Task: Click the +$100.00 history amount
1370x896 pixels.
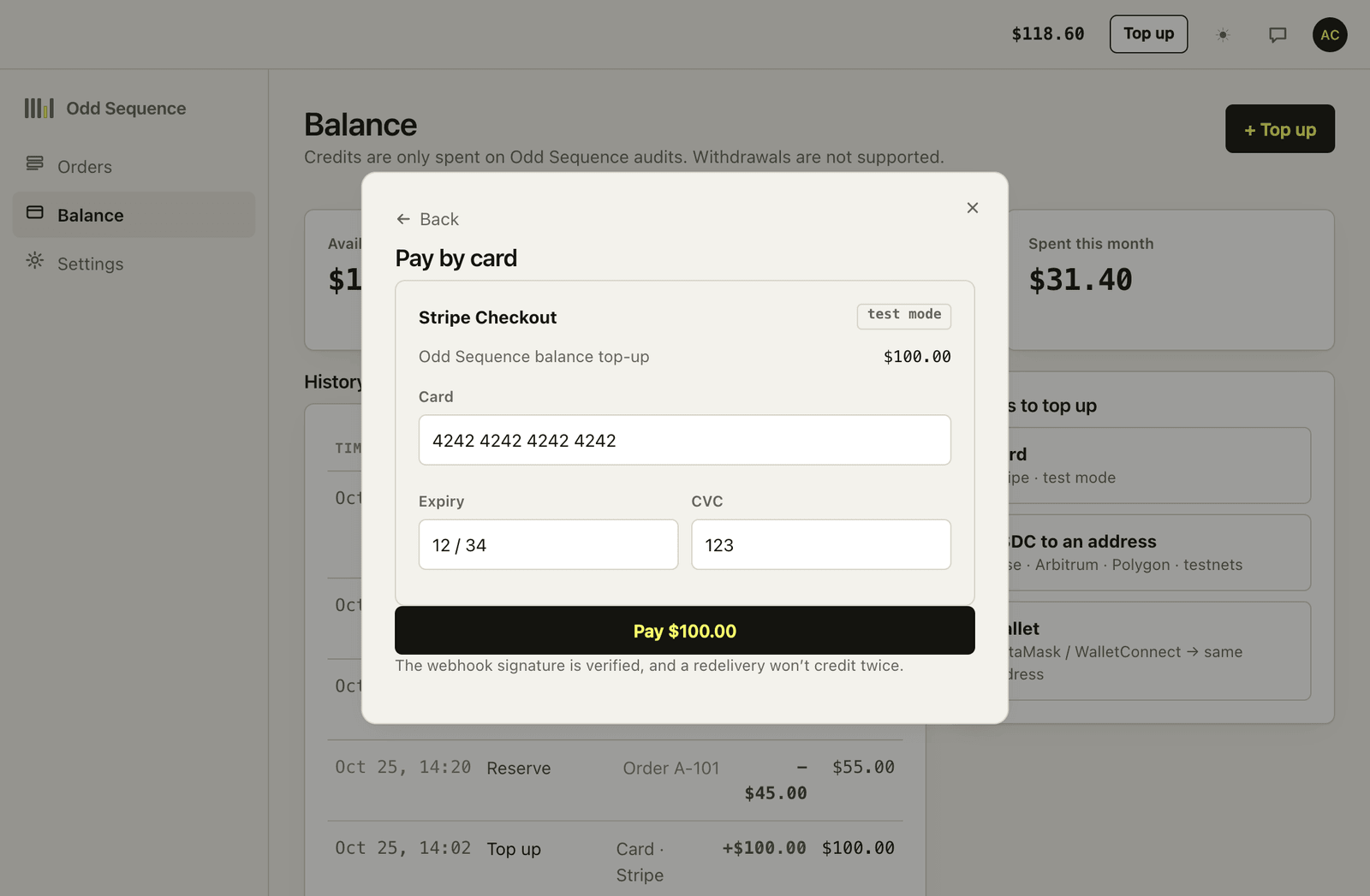Action: click(x=764, y=848)
